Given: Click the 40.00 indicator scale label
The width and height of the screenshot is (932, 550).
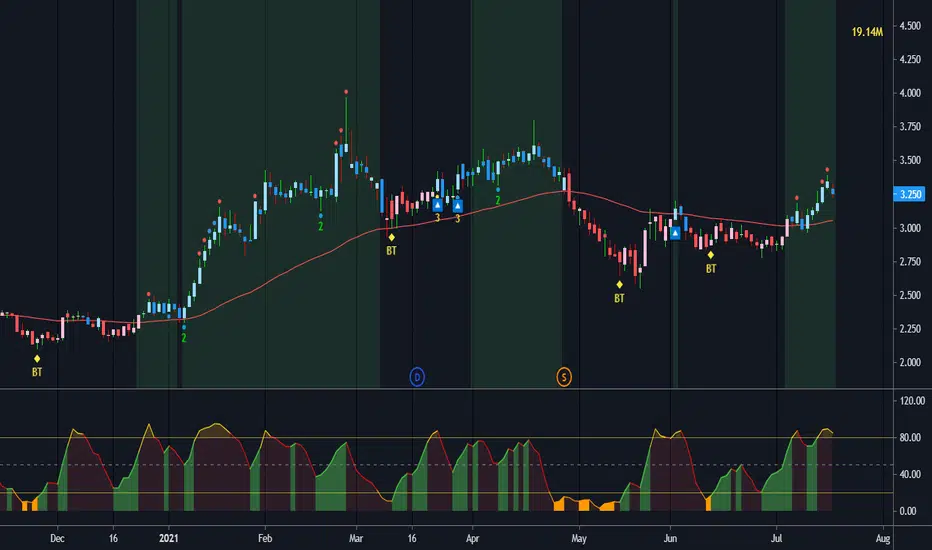Looking at the screenshot, I should tap(912, 474).
